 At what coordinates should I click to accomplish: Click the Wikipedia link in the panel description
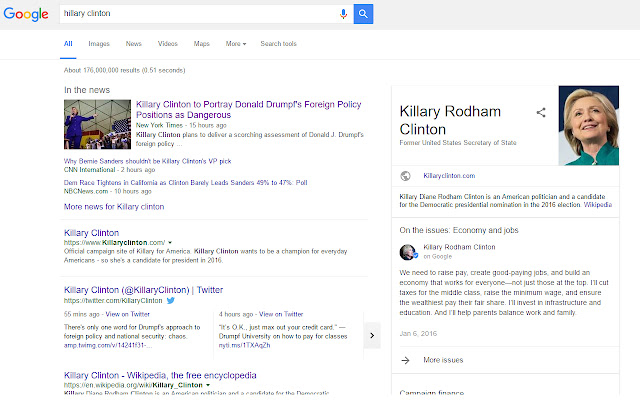598,205
